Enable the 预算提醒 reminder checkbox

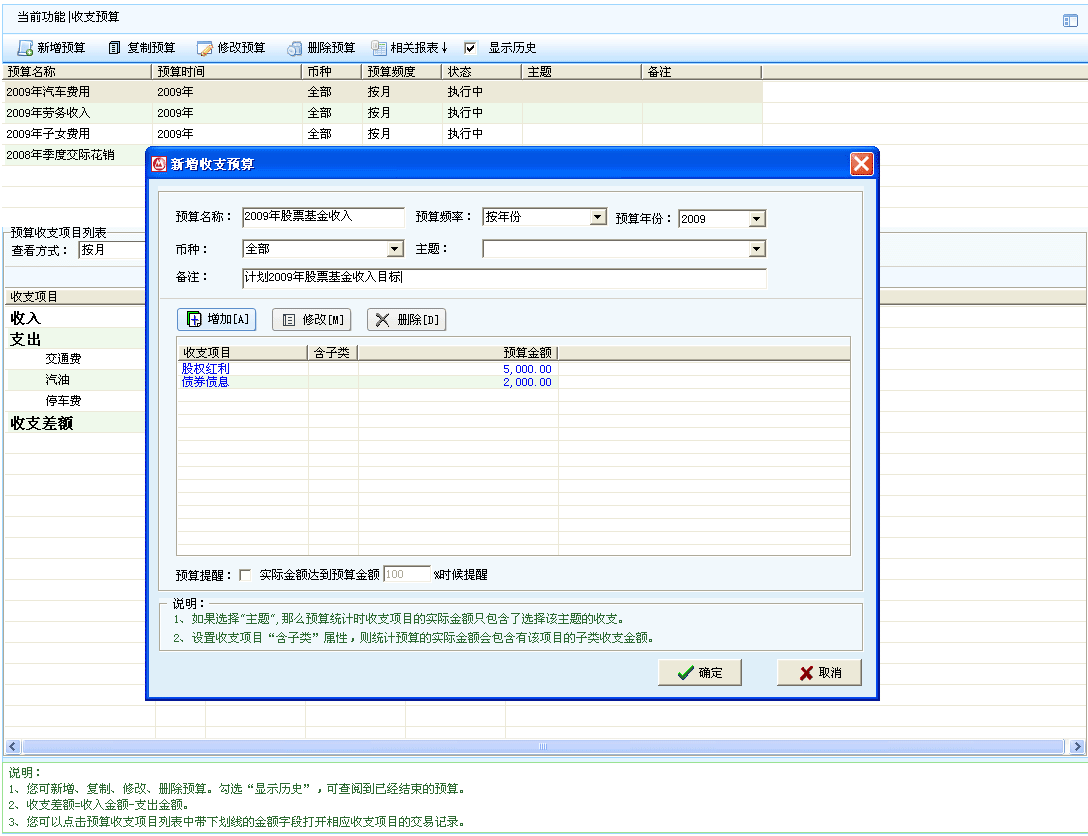point(245,575)
